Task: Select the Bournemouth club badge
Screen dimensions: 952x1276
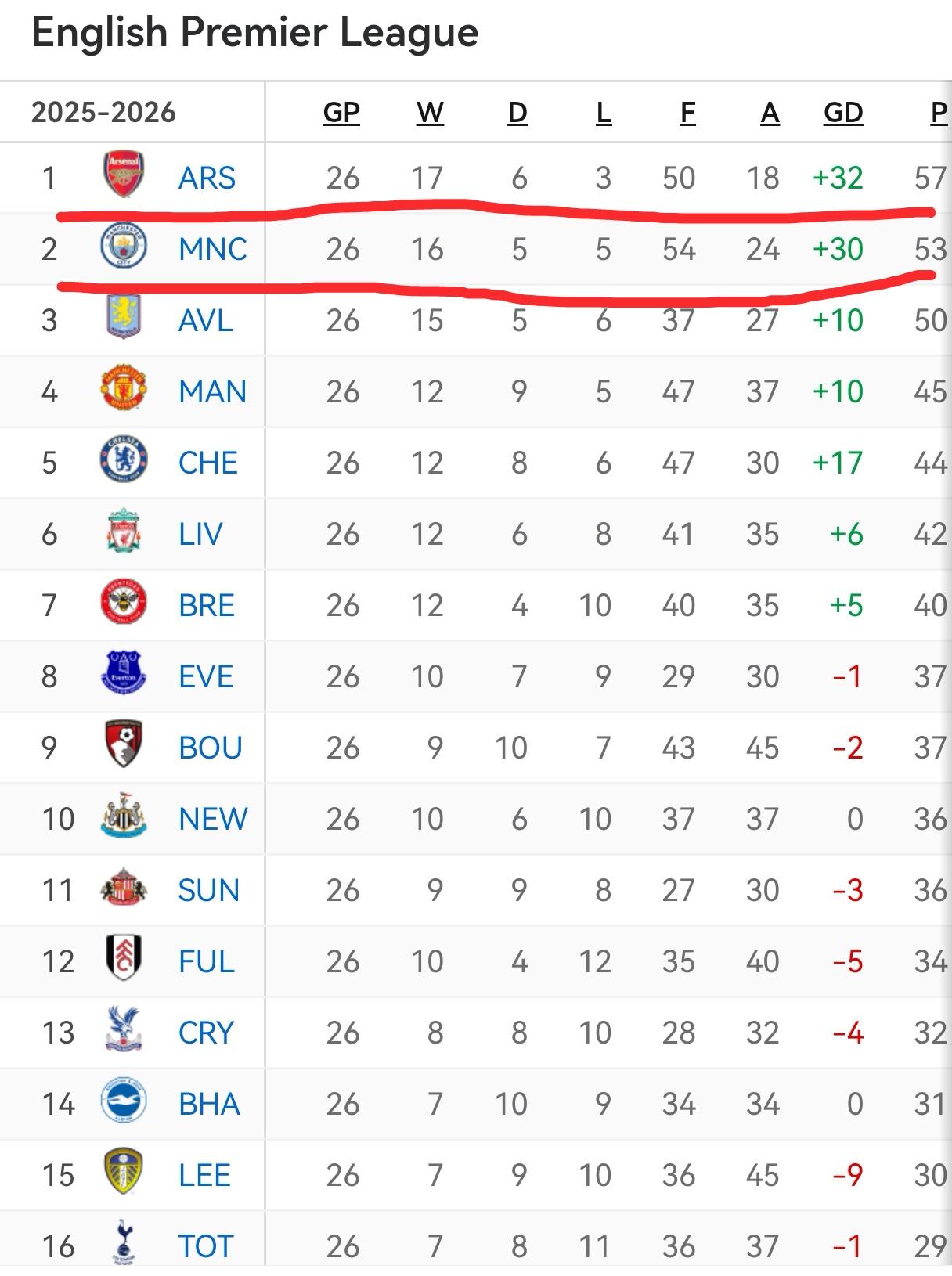Action: tap(124, 744)
